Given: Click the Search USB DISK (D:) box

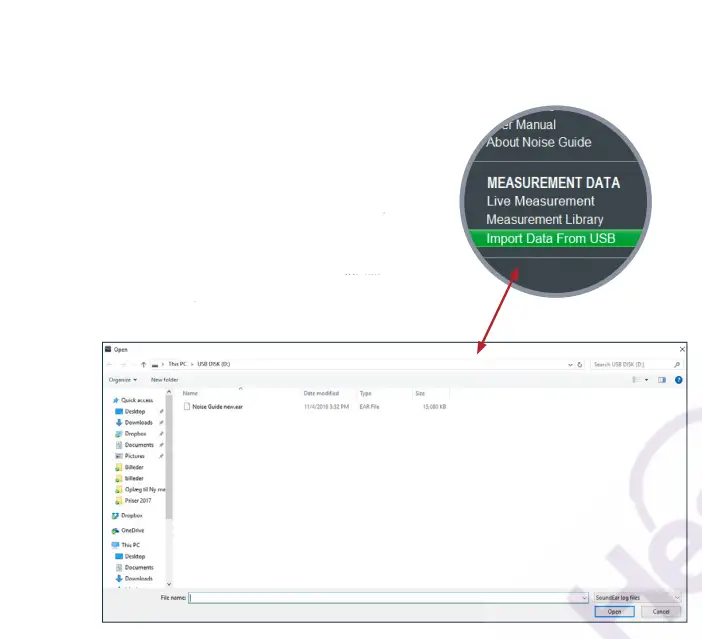Looking at the screenshot, I should 636,365.
